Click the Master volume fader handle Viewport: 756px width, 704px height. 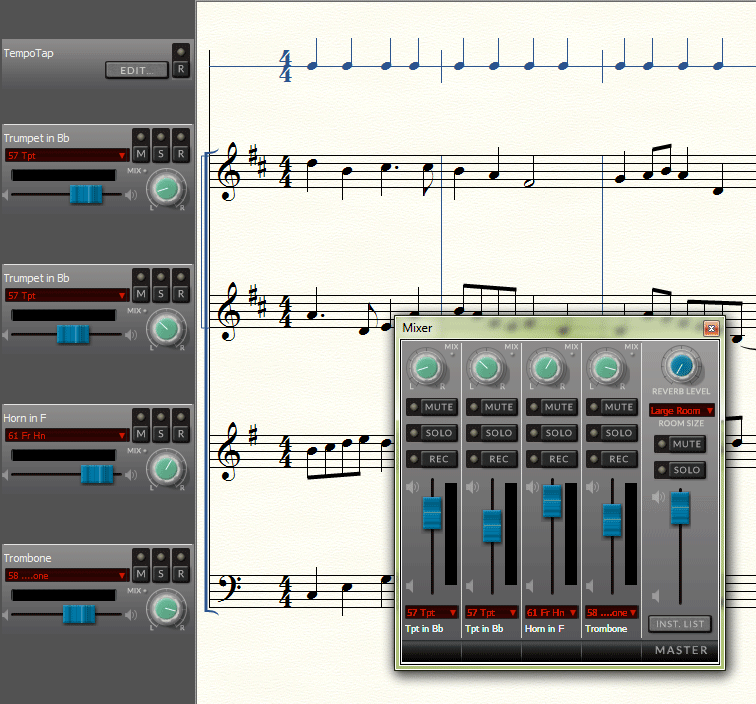680,507
